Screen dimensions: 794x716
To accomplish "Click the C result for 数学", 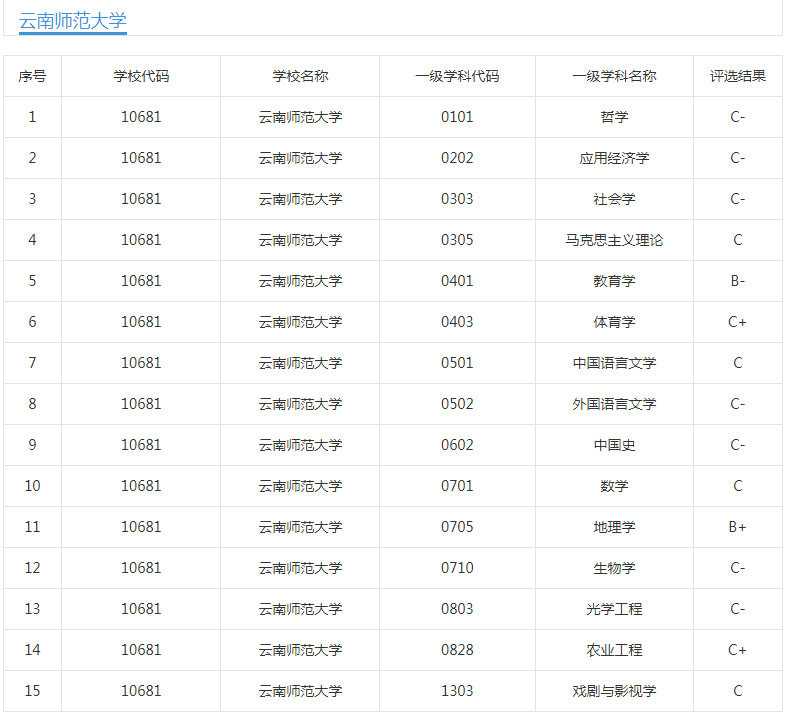I will tap(738, 486).
